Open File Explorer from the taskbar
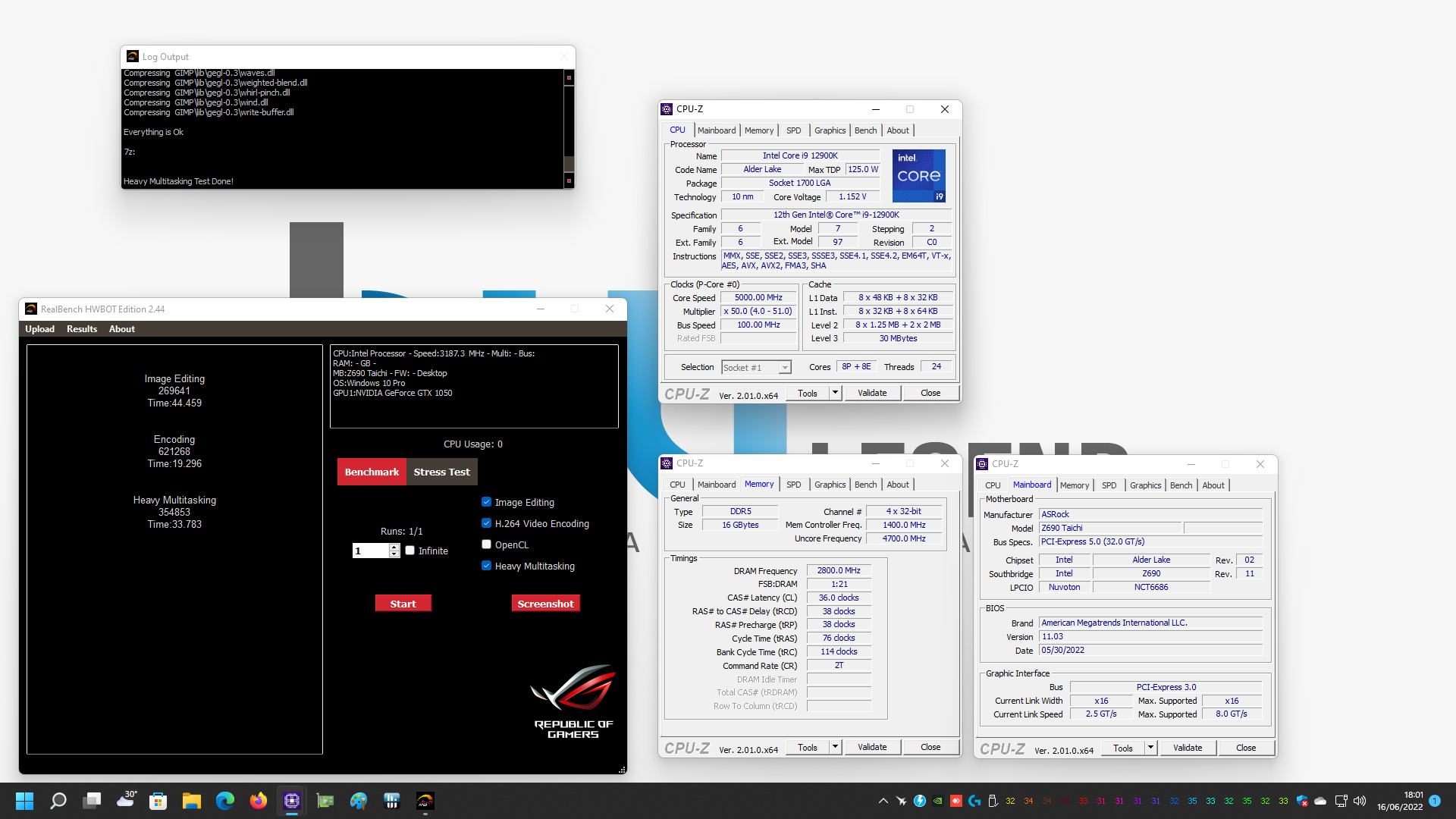The width and height of the screenshot is (1456, 819). (191, 801)
